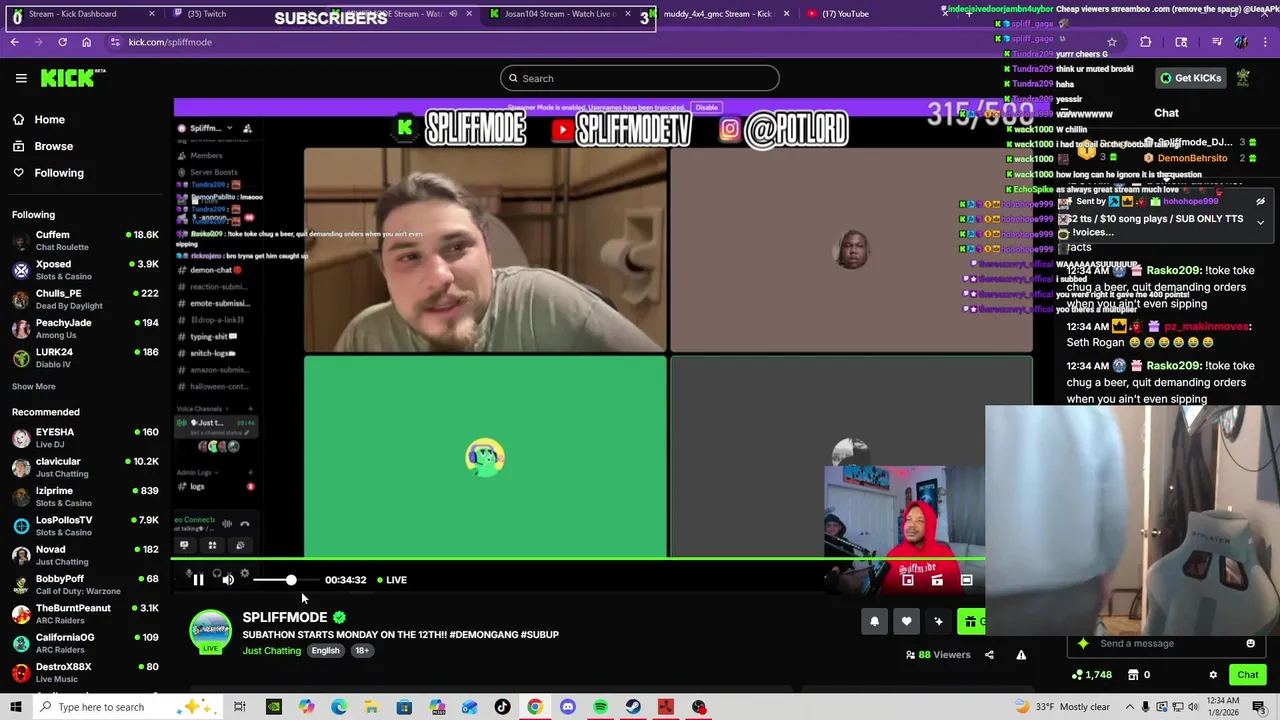1280x720 pixels.
Task: Open SPLIFFMODE channel avatar
Action: [x=210, y=632]
